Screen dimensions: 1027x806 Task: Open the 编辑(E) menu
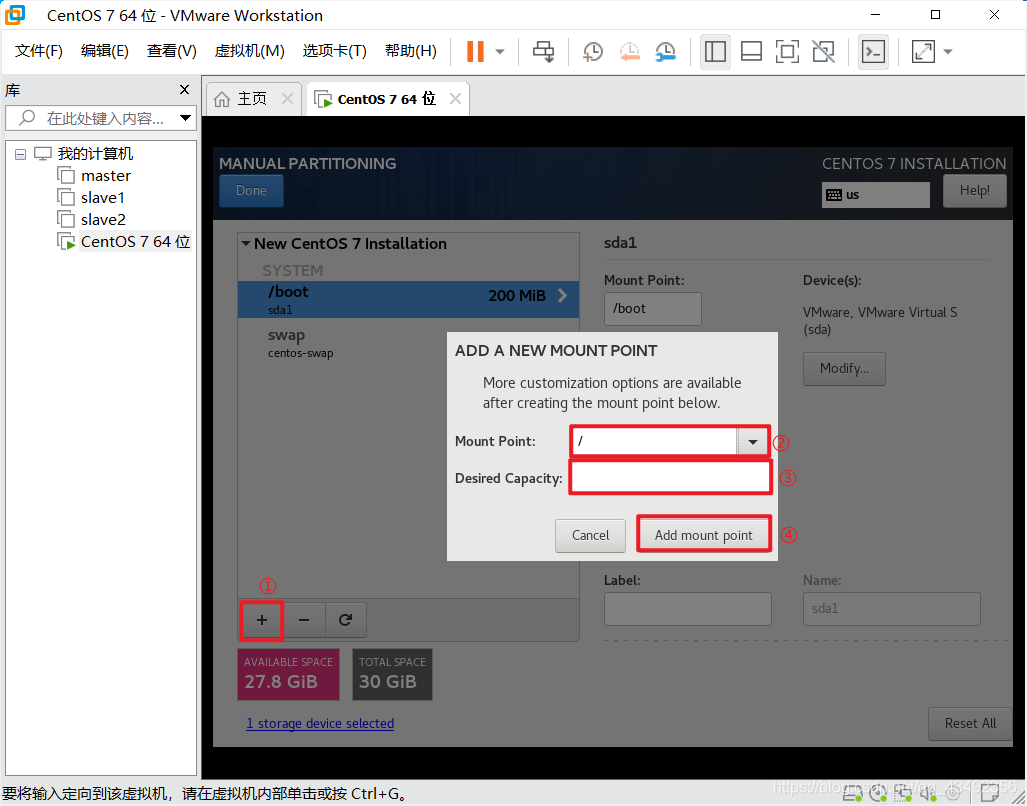105,51
